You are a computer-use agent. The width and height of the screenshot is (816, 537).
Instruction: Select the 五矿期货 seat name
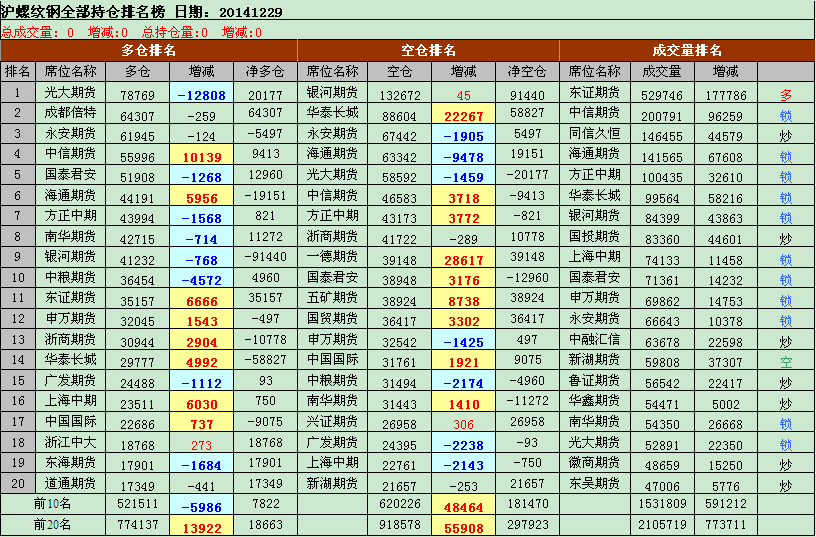pos(333,298)
